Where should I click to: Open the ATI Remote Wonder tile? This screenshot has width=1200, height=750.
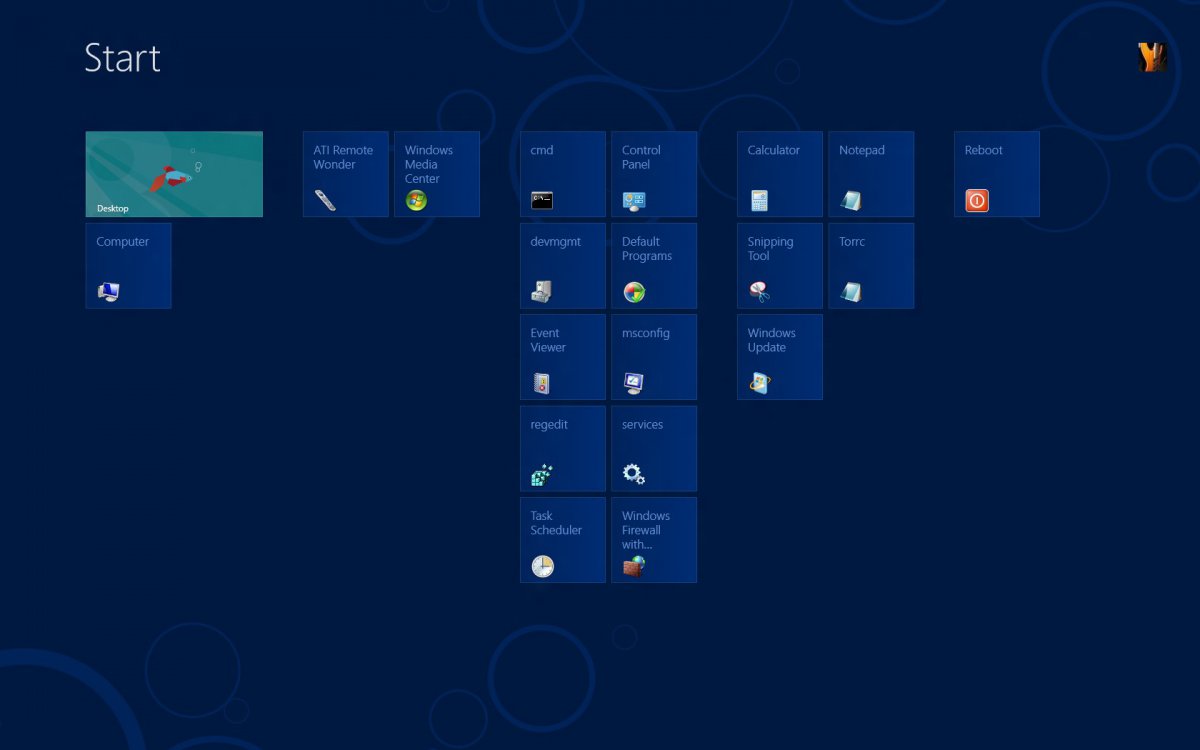pyautogui.click(x=345, y=174)
